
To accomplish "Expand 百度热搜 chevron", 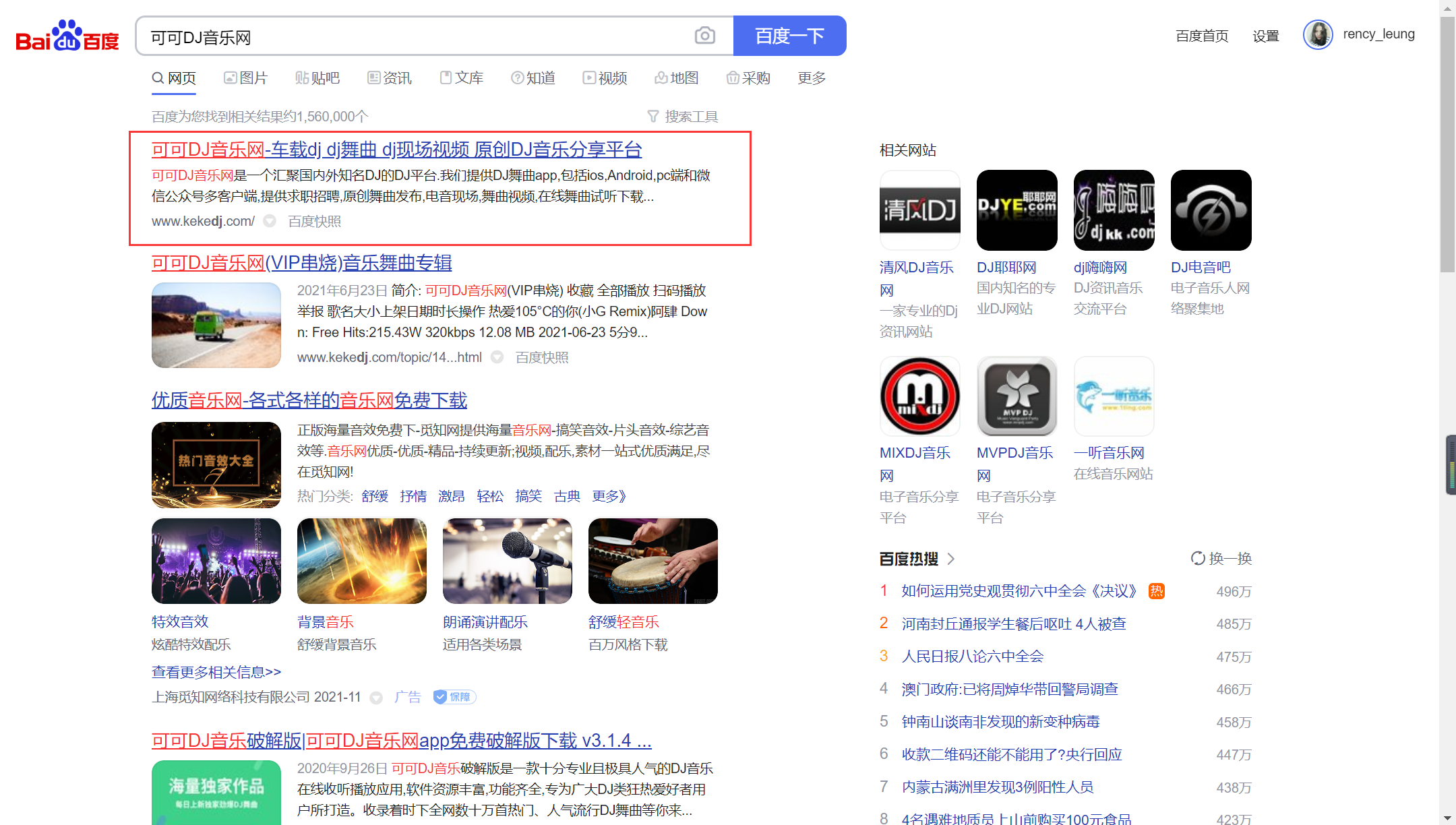I will click(x=951, y=559).
